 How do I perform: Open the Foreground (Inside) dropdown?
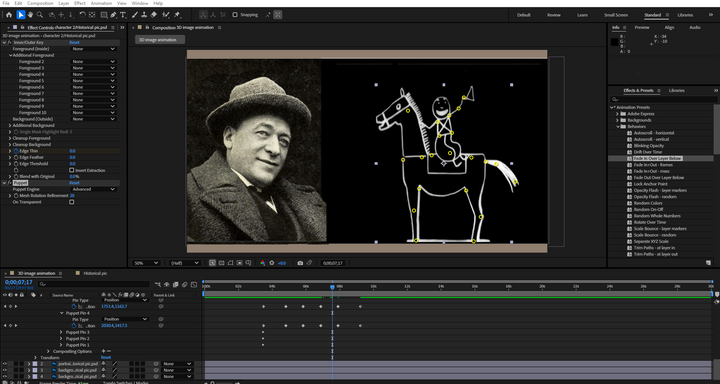[x=93, y=49]
